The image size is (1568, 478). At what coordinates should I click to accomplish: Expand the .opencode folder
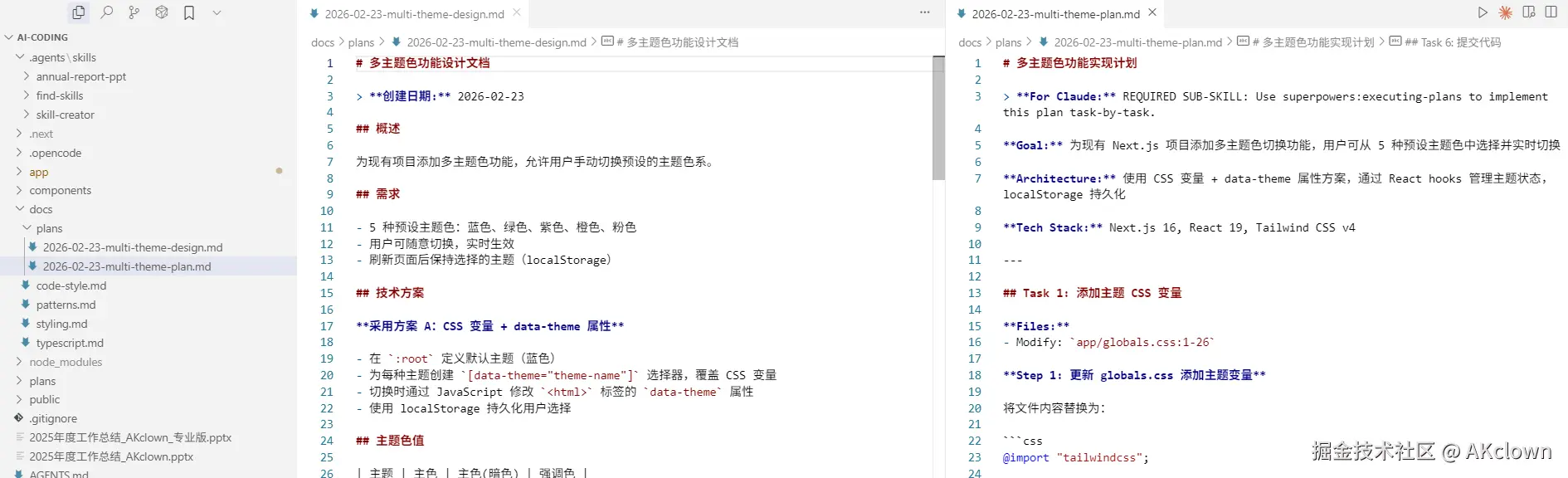click(20, 153)
